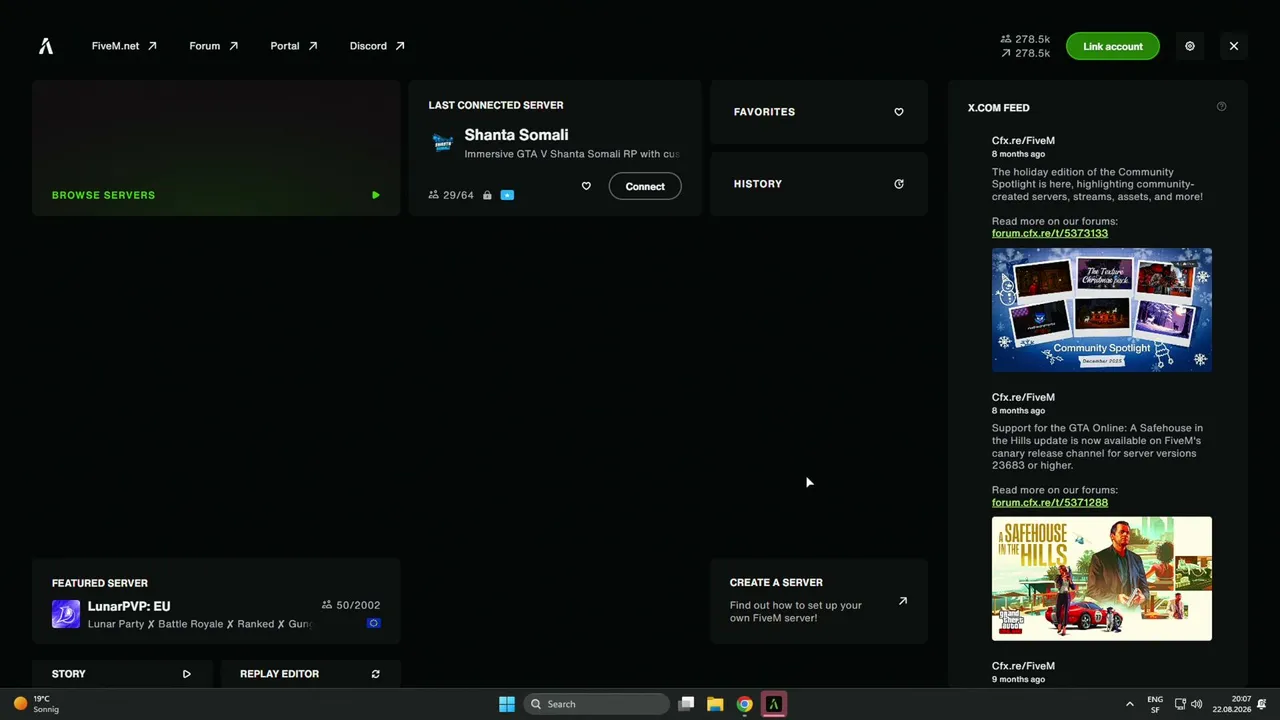Open the Windows Start menu
1280x720 pixels.
(507, 704)
